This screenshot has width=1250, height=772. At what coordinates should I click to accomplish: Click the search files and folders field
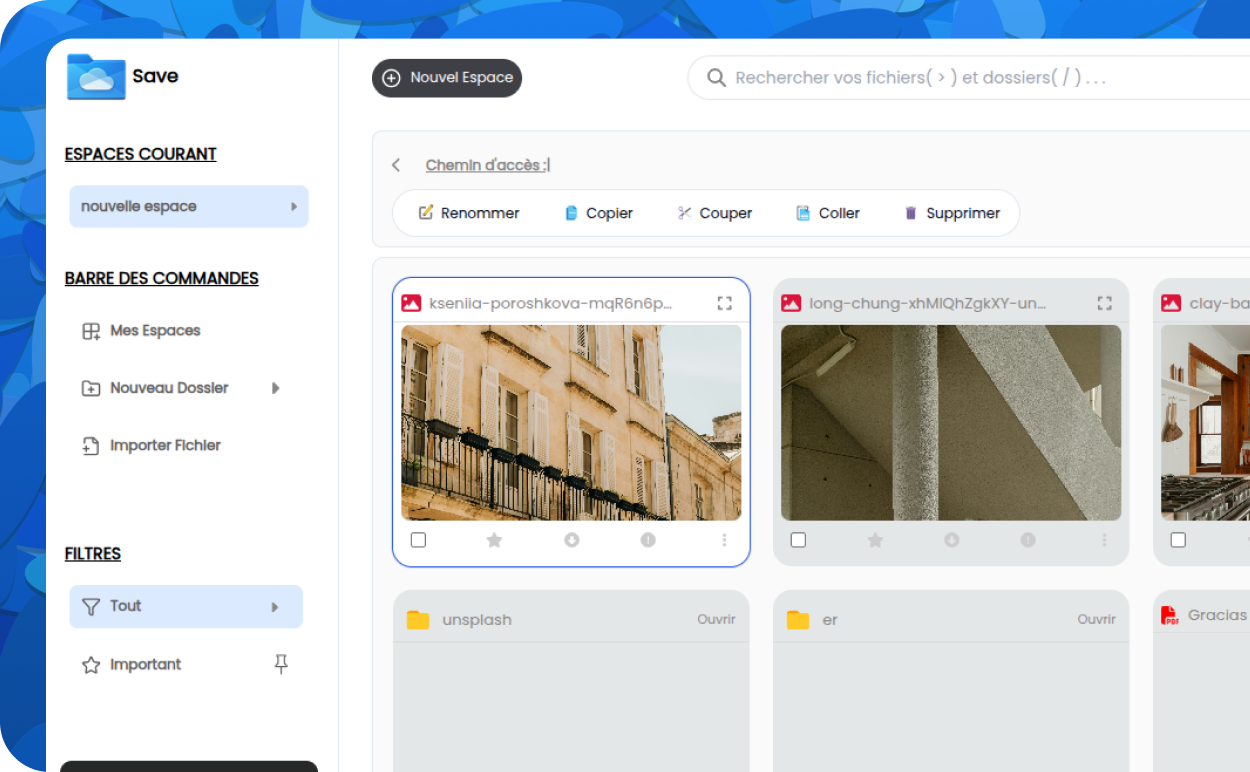(968, 78)
